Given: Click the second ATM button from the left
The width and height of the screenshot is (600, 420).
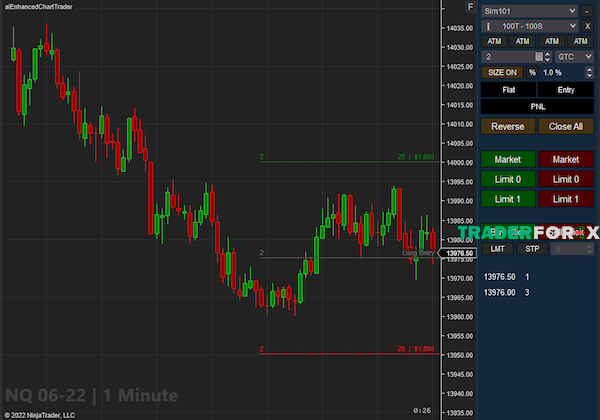Looking at the screenshot, I should pos(522,41).
